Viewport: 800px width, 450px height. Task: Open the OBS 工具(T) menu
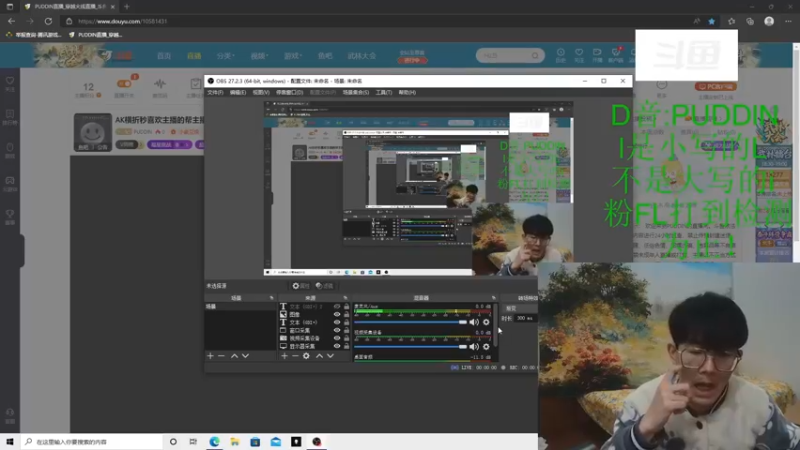pos(384,92)
